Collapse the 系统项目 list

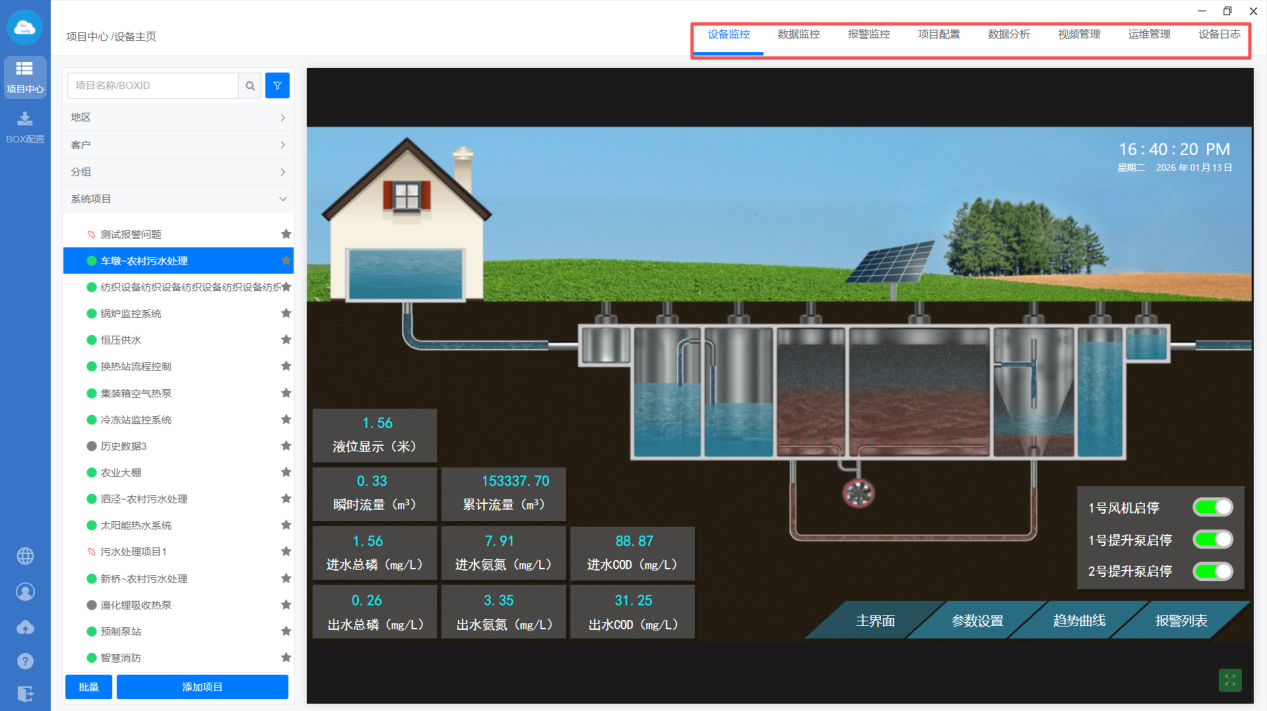click(x=178, y=199)
